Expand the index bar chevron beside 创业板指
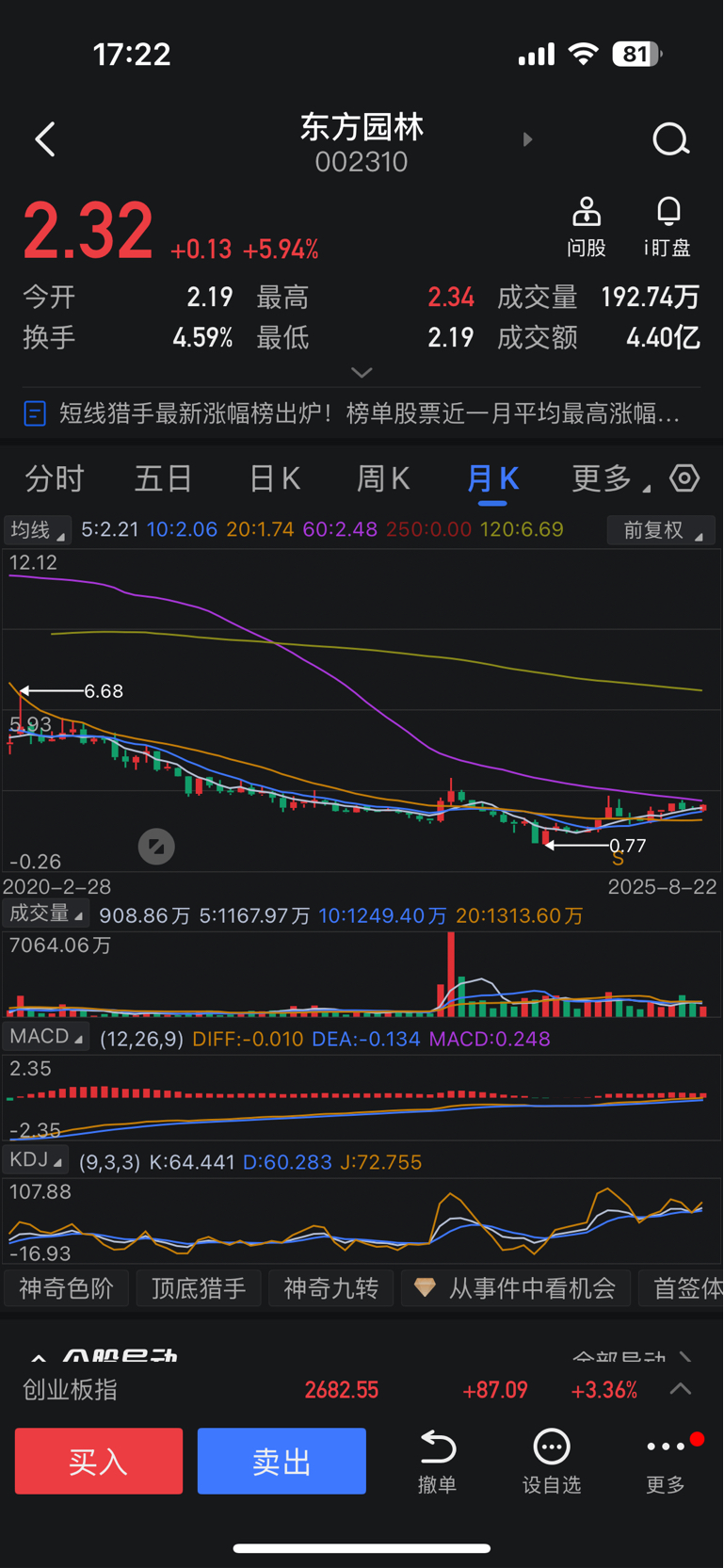The height and width of the screenshot is (1568, 724). [681, 1389]
